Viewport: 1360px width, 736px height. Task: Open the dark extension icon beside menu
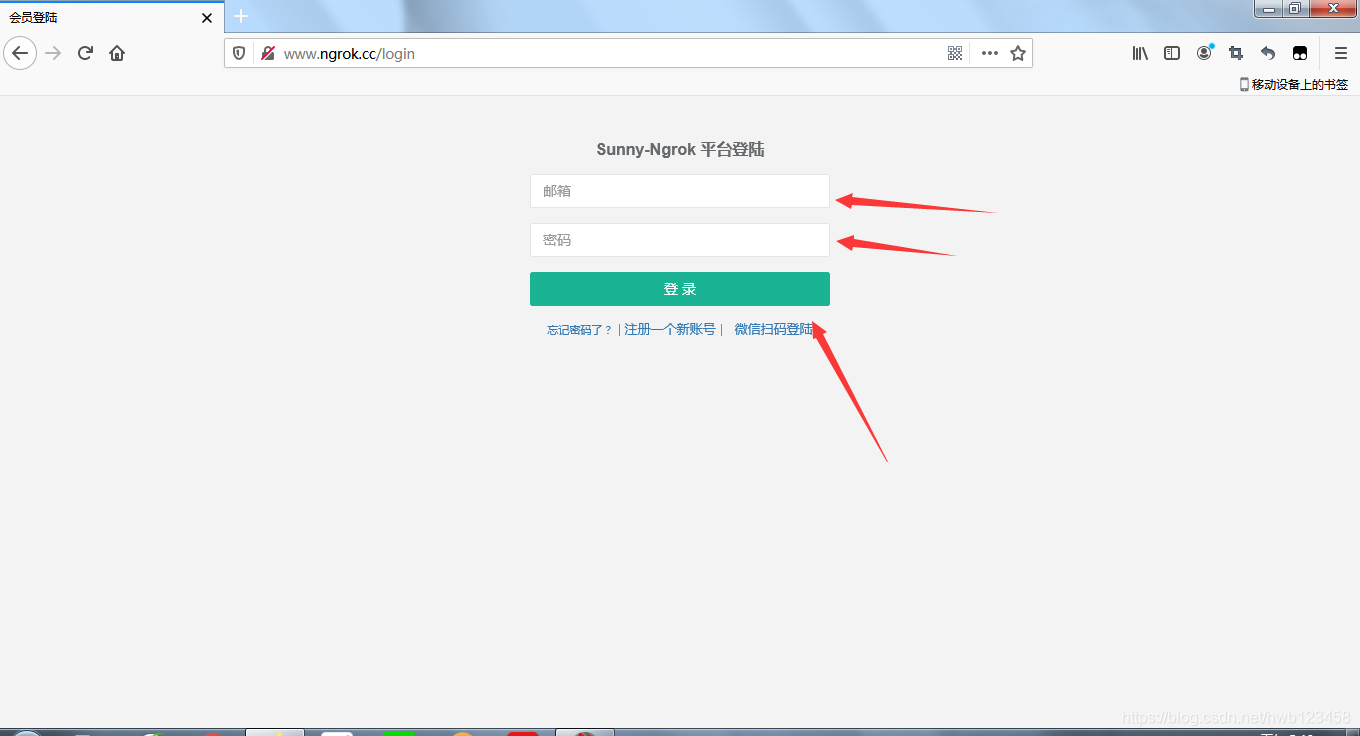pyautogui.click(x=1300, y=53)
